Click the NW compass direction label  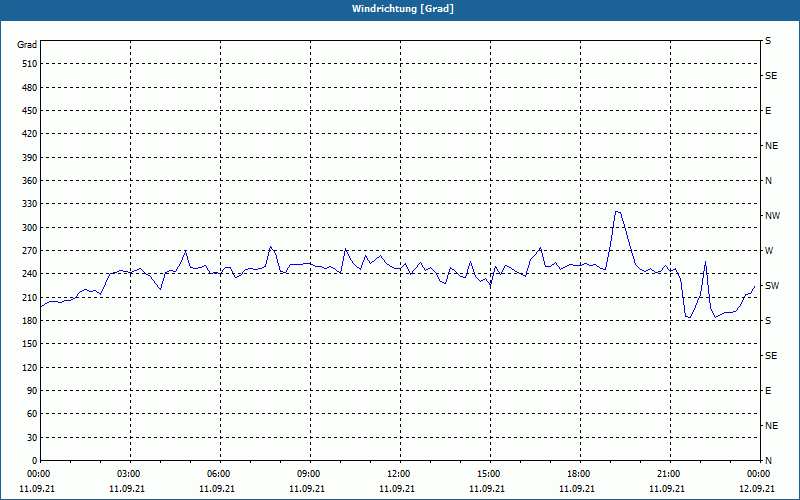772,216
